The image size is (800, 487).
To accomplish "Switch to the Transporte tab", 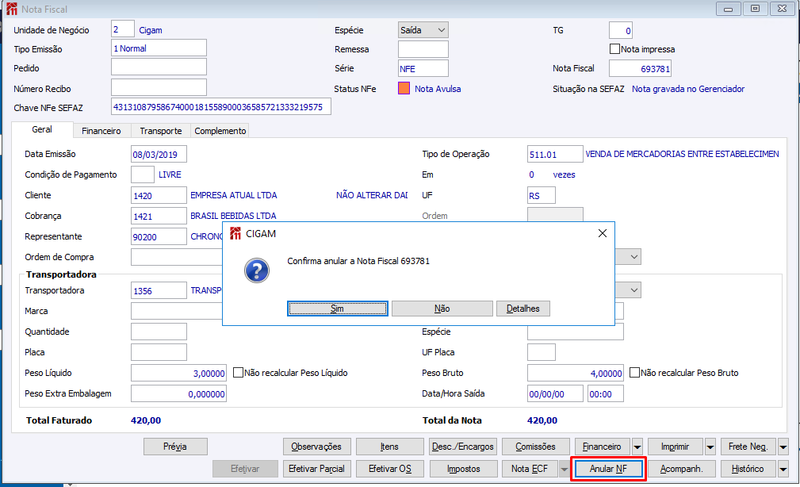I will [x=161, y=131].
